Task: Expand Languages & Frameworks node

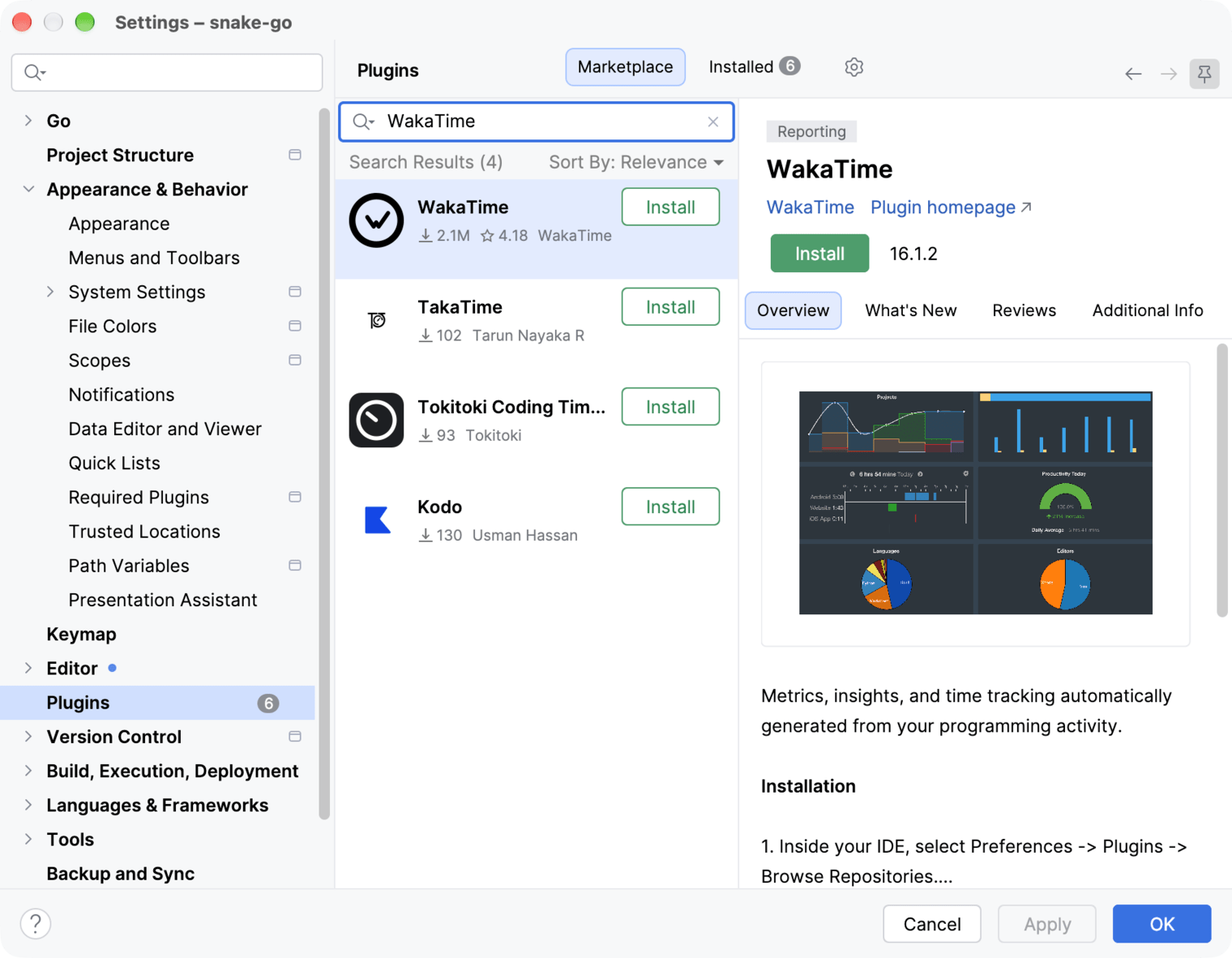Action: [28, 805]
